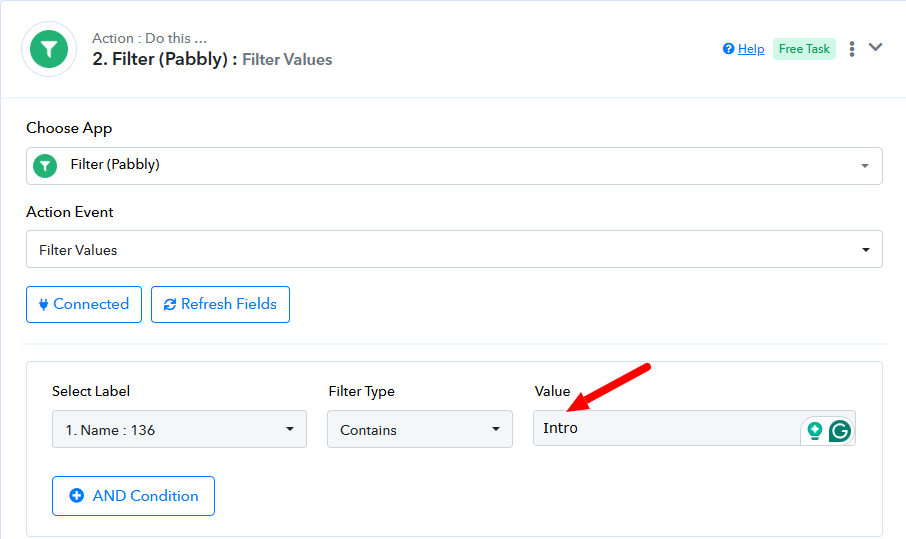Screen dimensions: 906x539
Task: Click the Grammarly icon in Value field
Action: (840, 431)
